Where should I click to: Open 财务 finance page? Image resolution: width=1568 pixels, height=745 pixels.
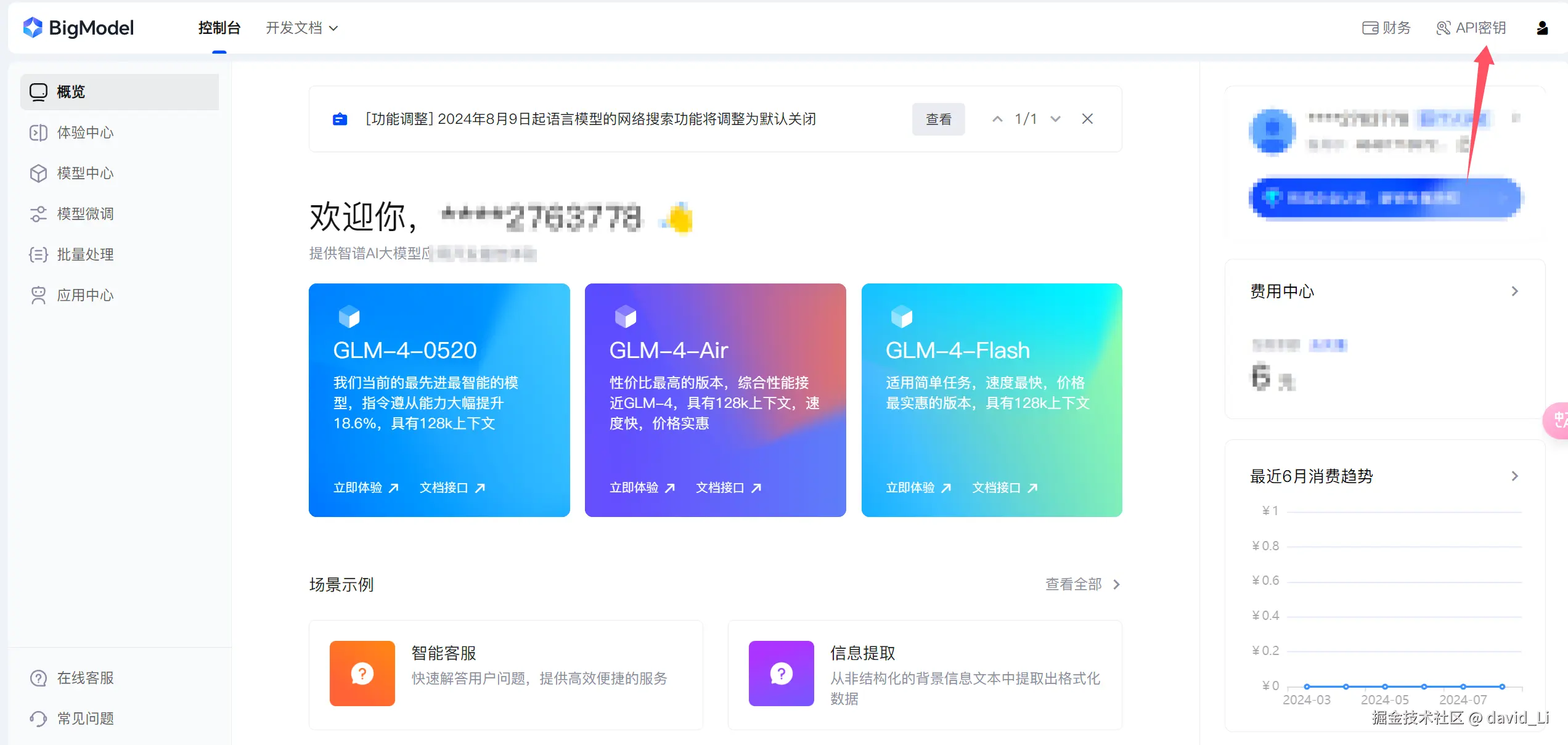coord(1386,28)
